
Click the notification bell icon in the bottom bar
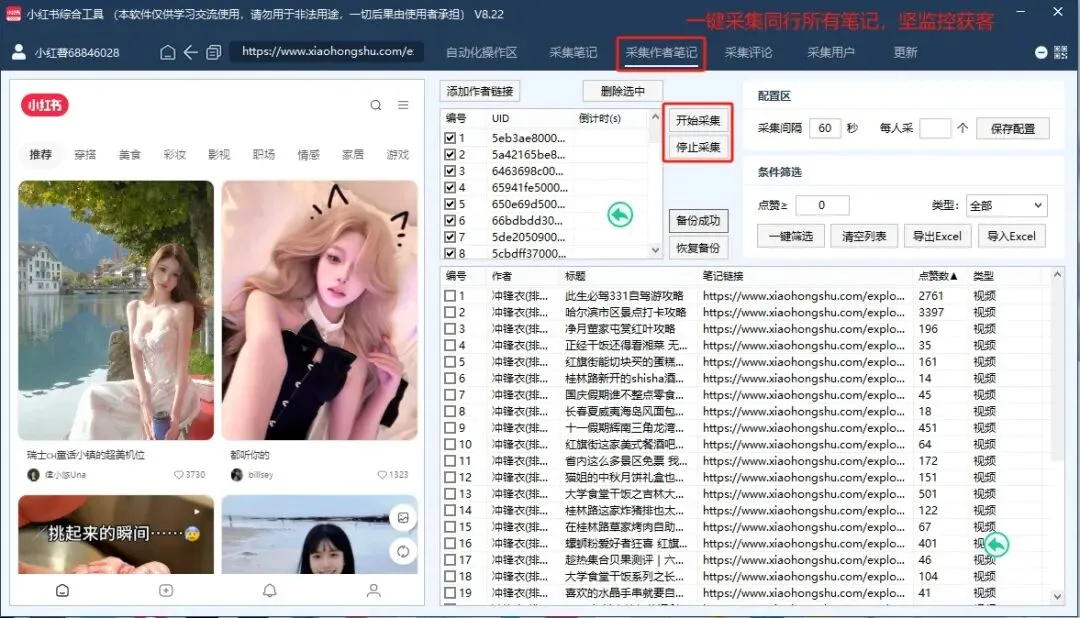269,591
